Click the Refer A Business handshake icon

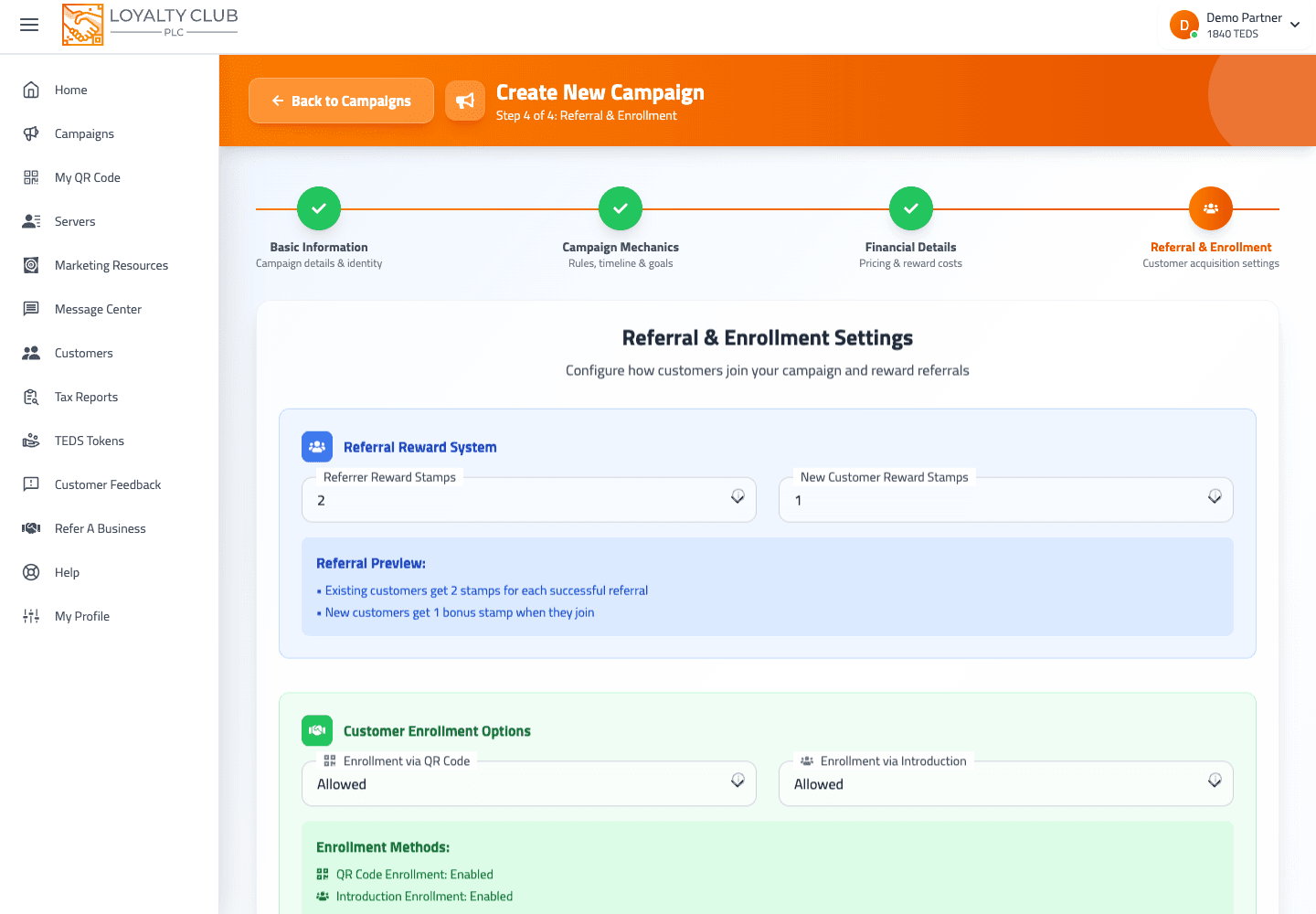31,528
